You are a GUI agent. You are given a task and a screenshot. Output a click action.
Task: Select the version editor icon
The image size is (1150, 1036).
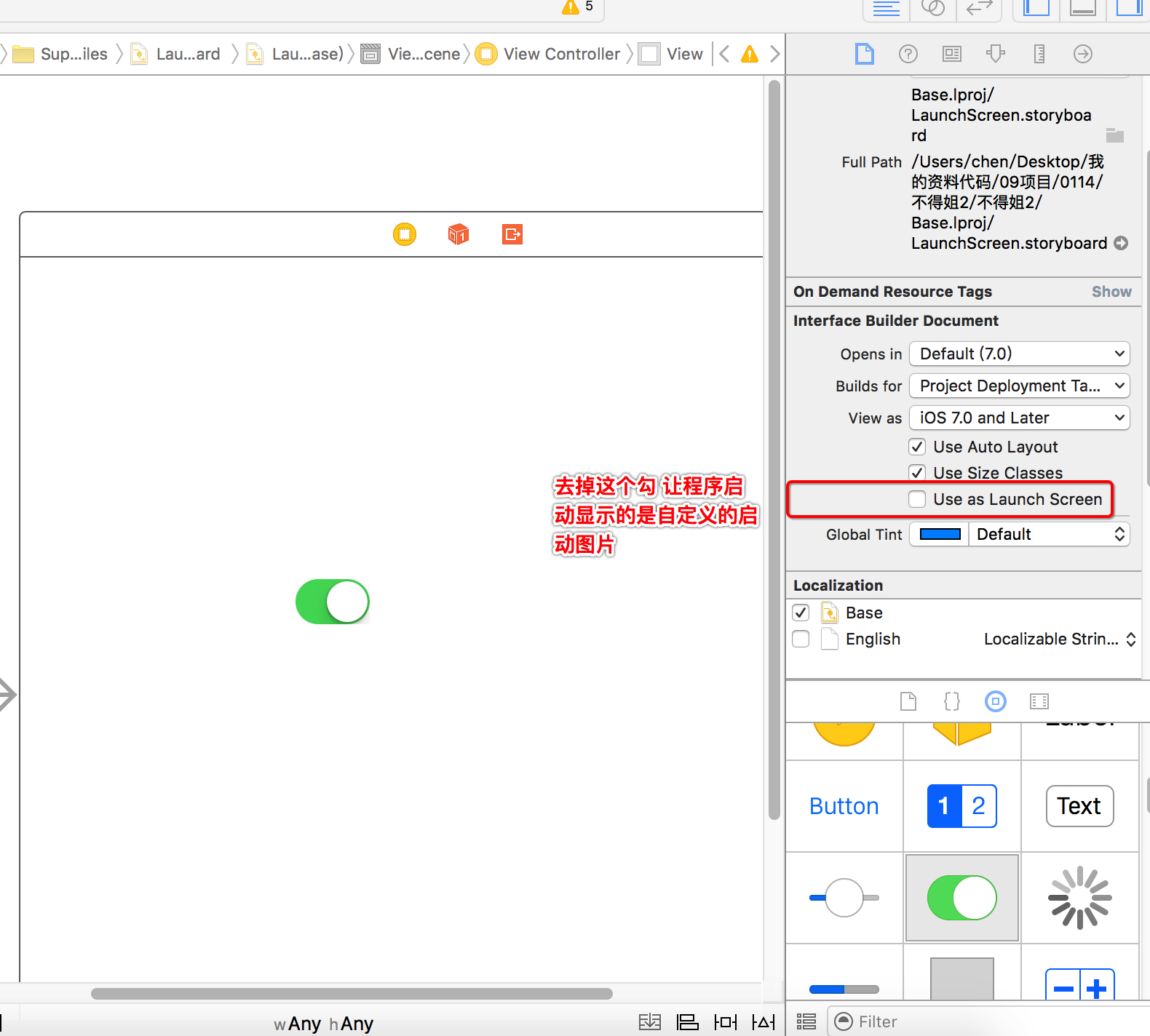point(979,8)
